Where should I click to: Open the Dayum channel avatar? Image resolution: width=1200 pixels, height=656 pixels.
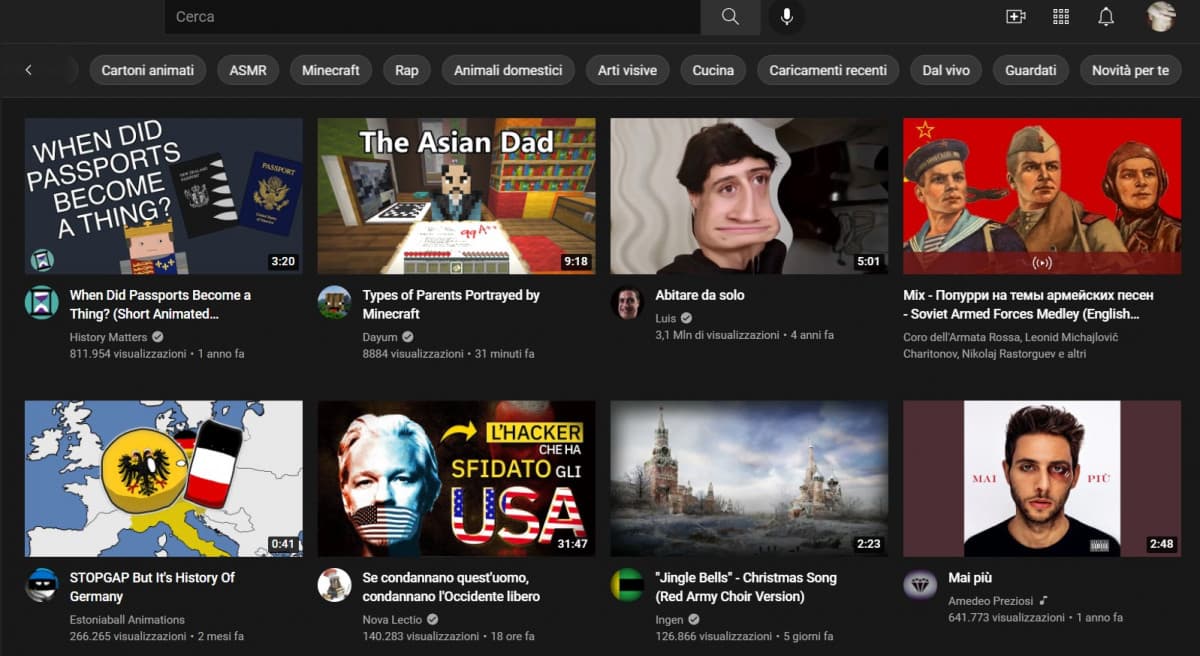pos(334,302)
